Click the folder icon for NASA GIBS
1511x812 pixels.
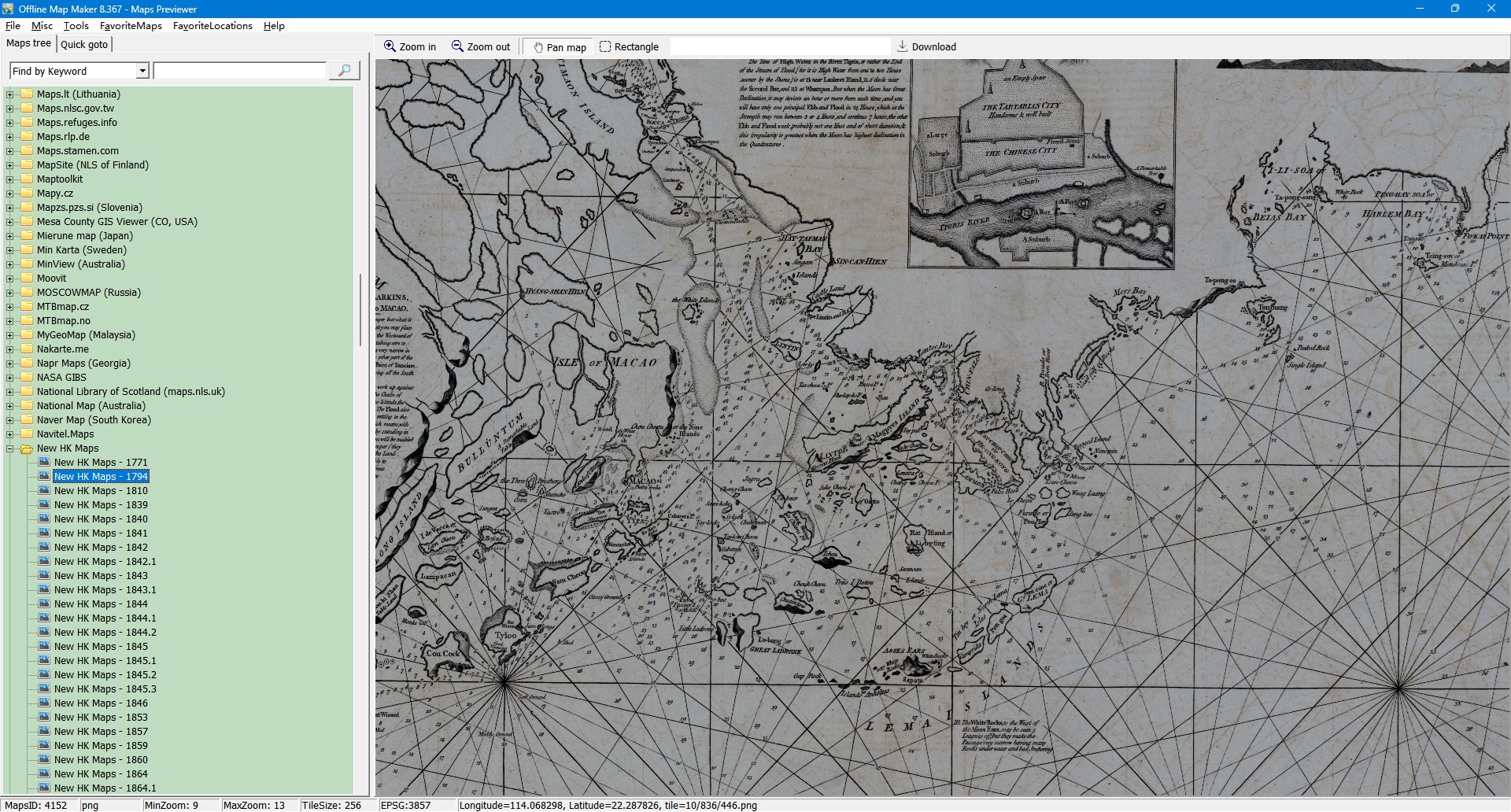pyautogui.click(x=27, y=378)
